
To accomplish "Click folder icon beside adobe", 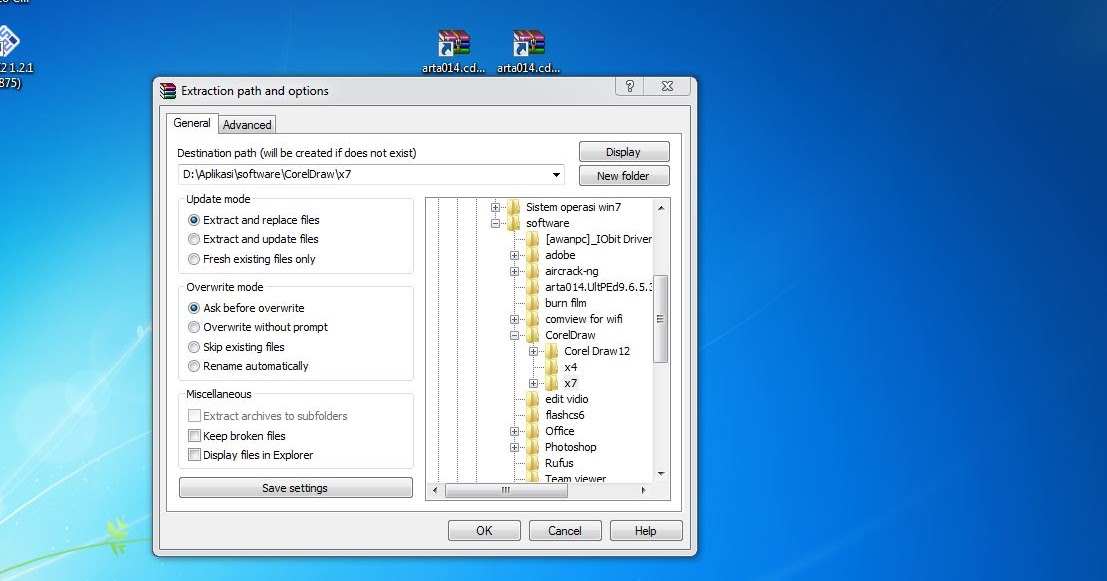I will (x=532, y=255).
